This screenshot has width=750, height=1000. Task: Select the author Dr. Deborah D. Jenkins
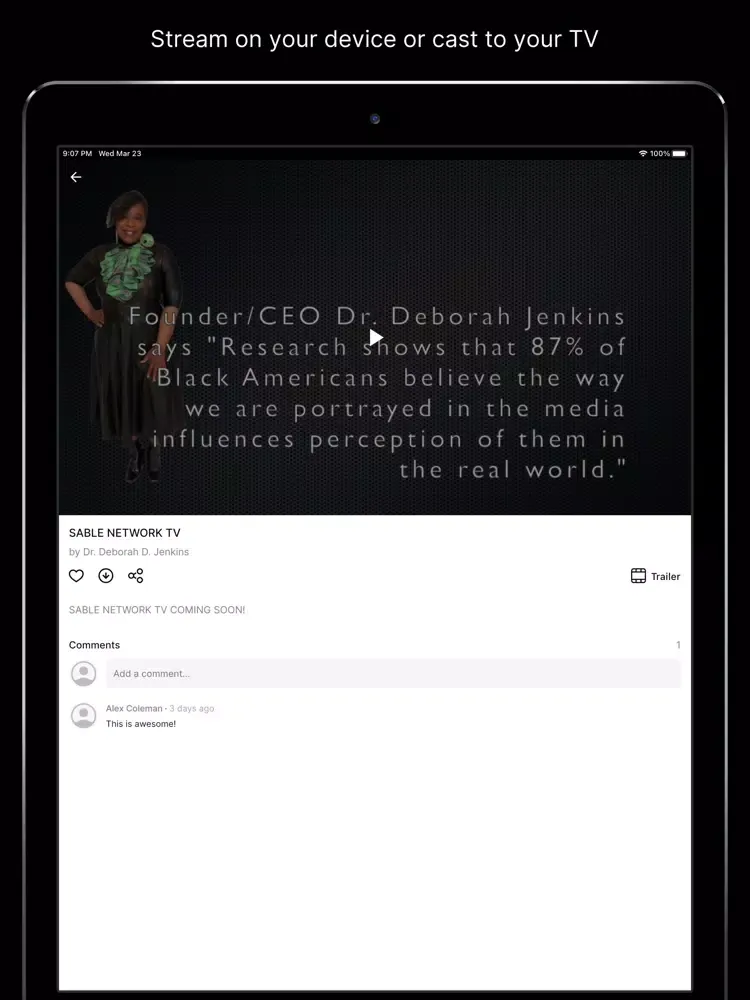click(136, 552)
